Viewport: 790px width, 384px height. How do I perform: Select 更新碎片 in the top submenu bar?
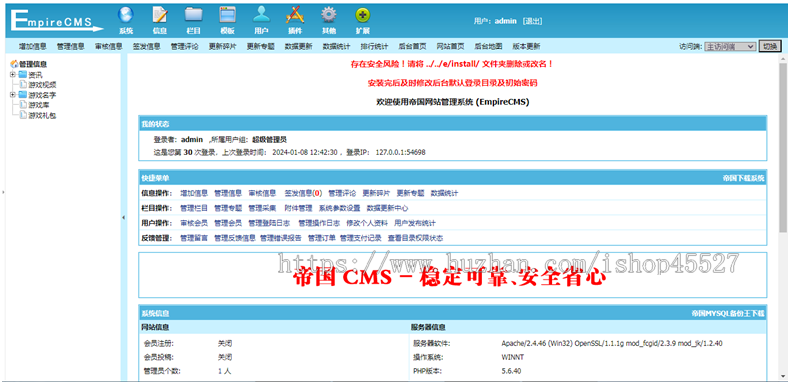point(222,46)
